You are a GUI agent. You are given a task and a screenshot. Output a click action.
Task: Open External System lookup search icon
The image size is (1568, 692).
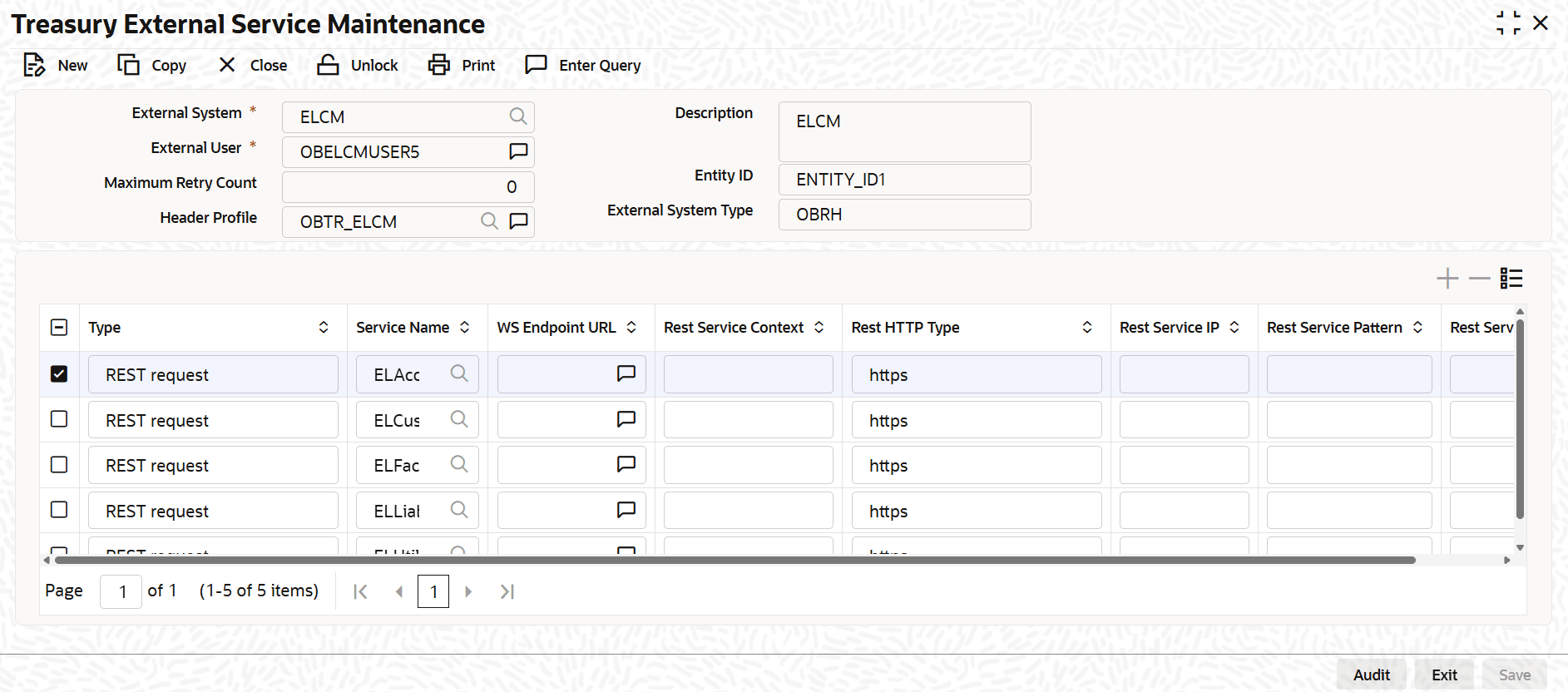[x=518, y=116]
